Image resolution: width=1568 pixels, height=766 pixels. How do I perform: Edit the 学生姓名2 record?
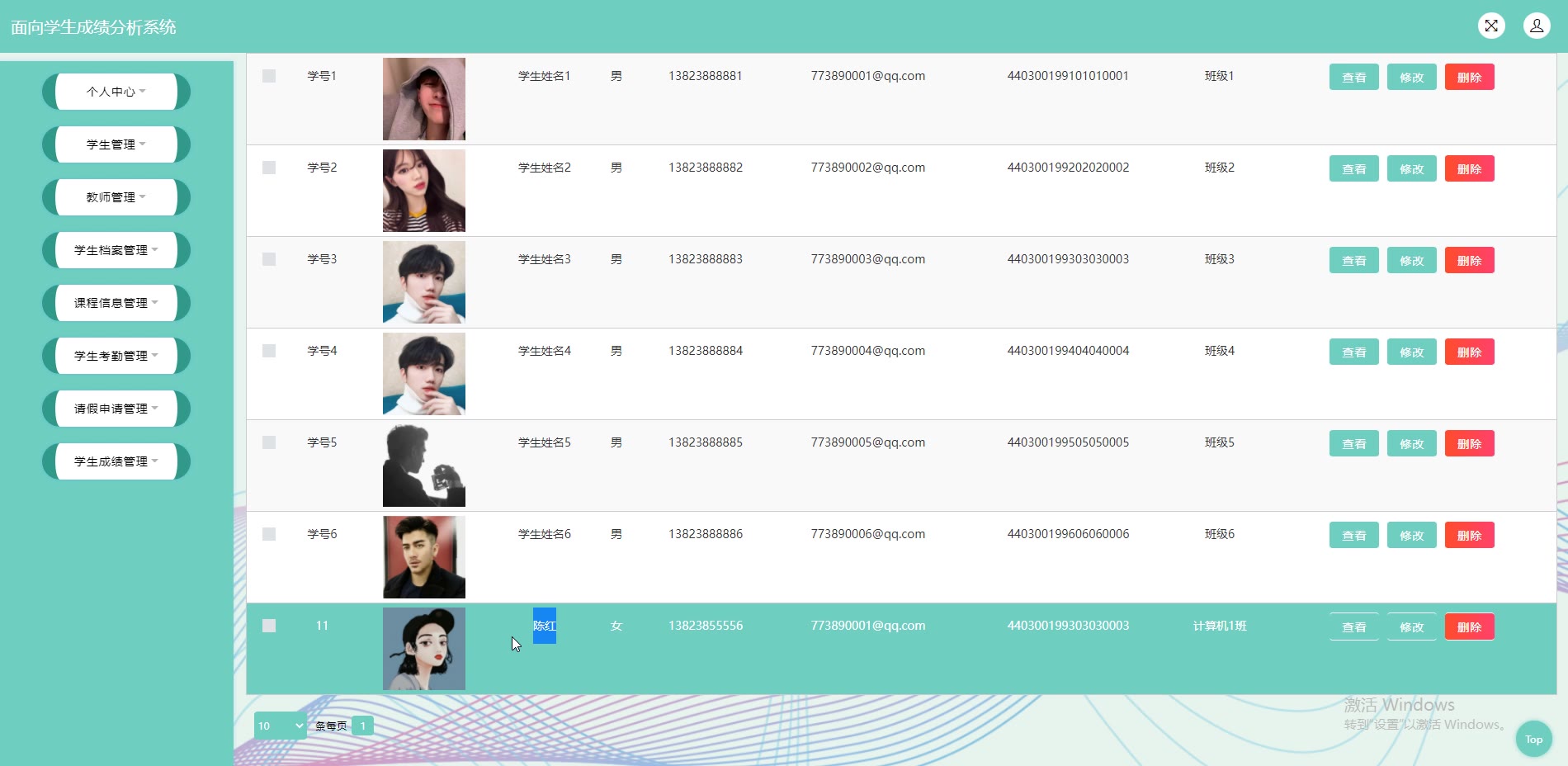pyautogui.click(x=1411, y=168)
